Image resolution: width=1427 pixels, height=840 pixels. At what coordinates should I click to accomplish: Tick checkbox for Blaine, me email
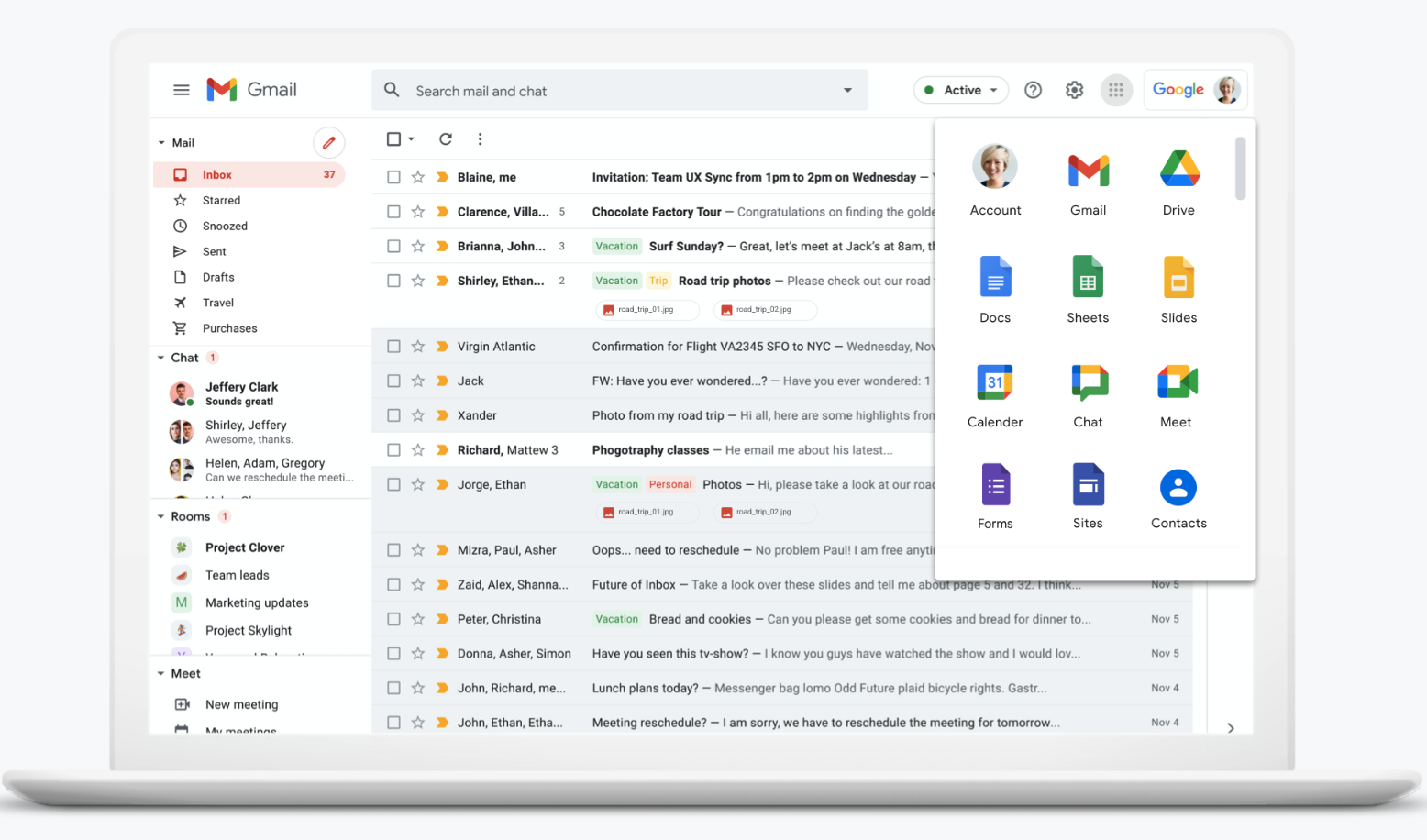(x=393, y=177)
